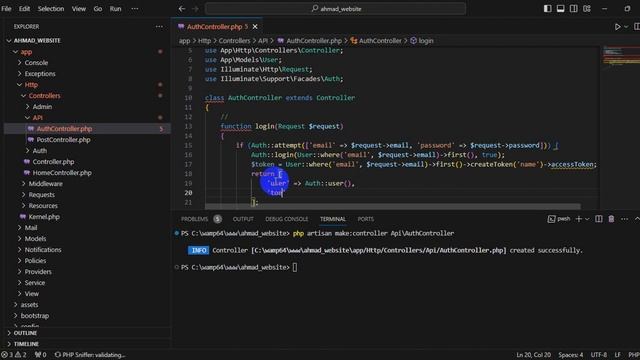Screen dimensions: 640x360
Task: Expand the OUTLINE section
Action: [x=25, y=333]
